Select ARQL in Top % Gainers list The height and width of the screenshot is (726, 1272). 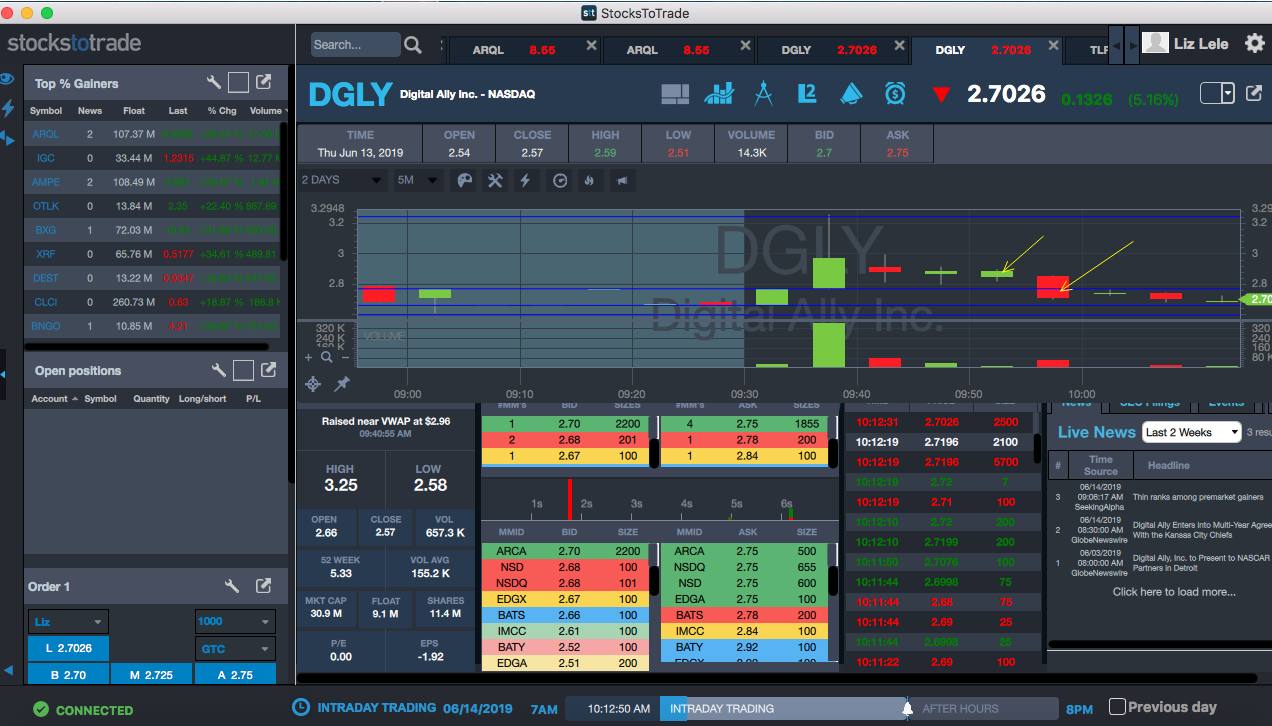coord(46,134)
